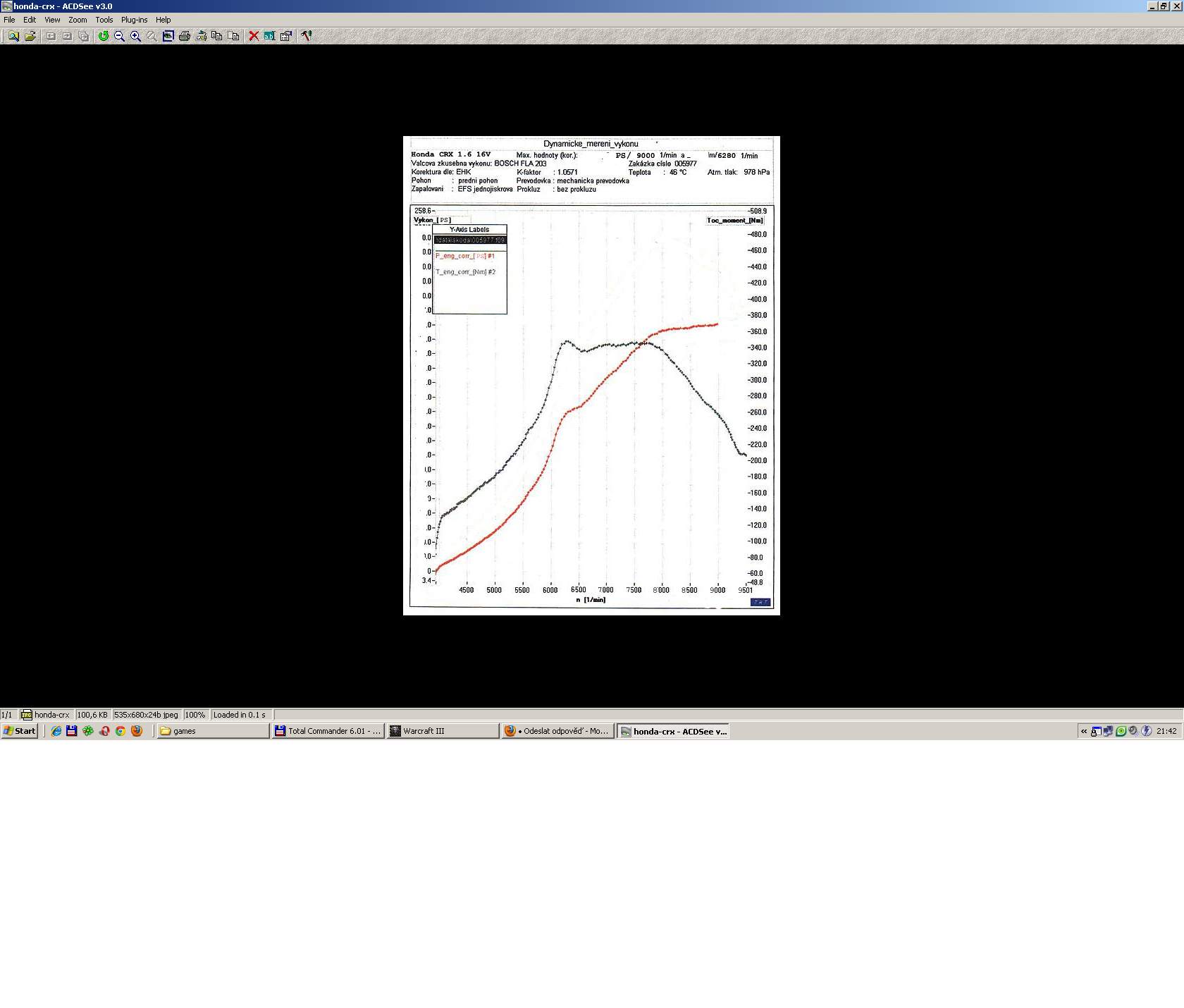Viewport: 1184px width, 1008px height.
Task: Click the green Refresh arrow icon
Action: (104, 36)
